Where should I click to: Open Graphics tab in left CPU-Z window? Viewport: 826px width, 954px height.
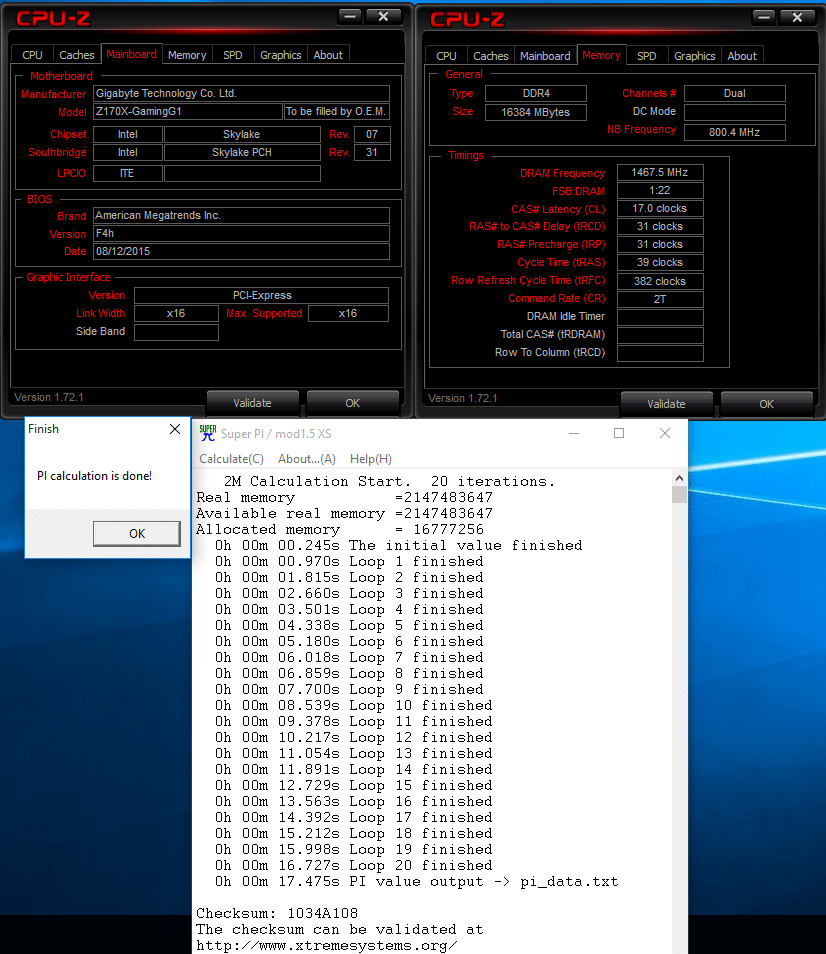click(x=280, y=55)
